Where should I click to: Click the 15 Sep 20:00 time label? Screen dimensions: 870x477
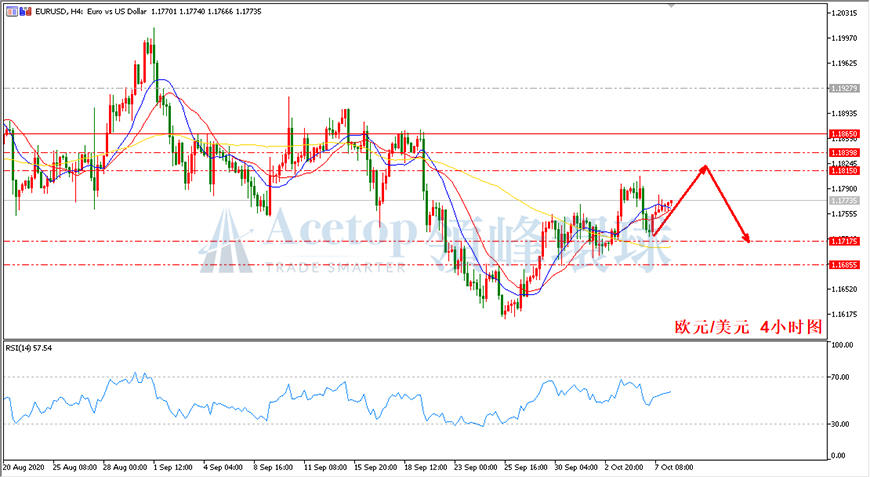click(x=376, y=468)
